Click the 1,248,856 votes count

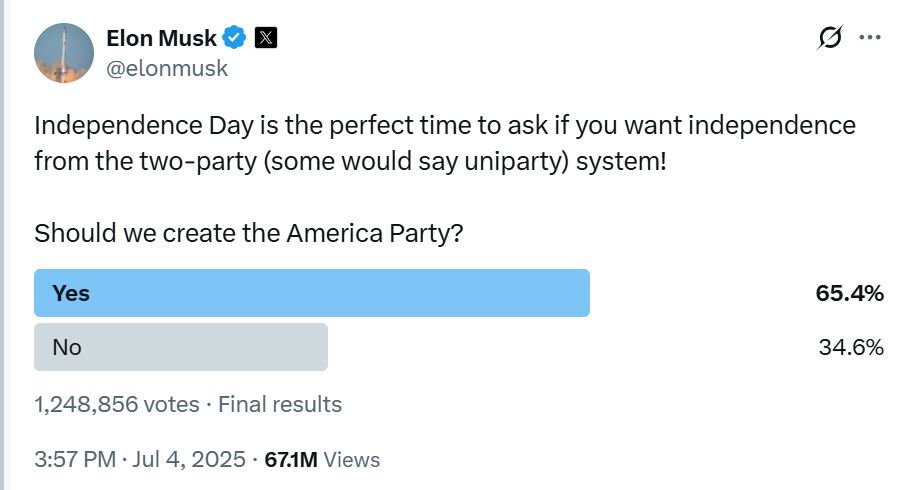click(115, 405)
